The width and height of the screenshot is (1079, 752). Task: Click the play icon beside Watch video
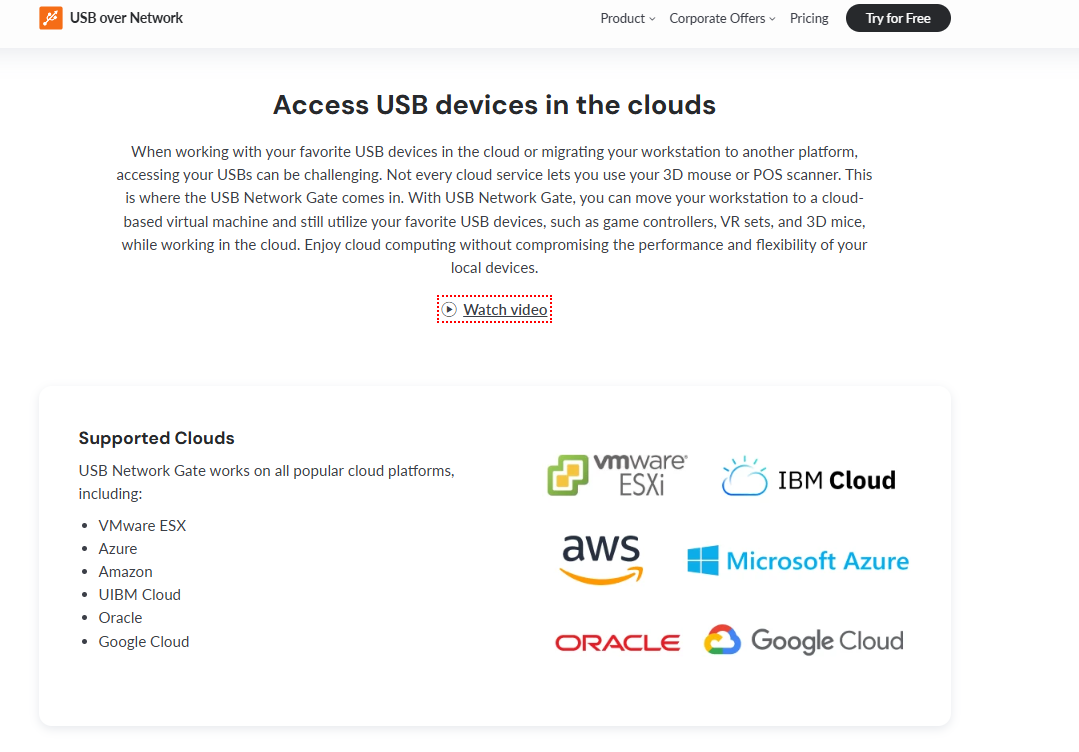click(449, 310)
